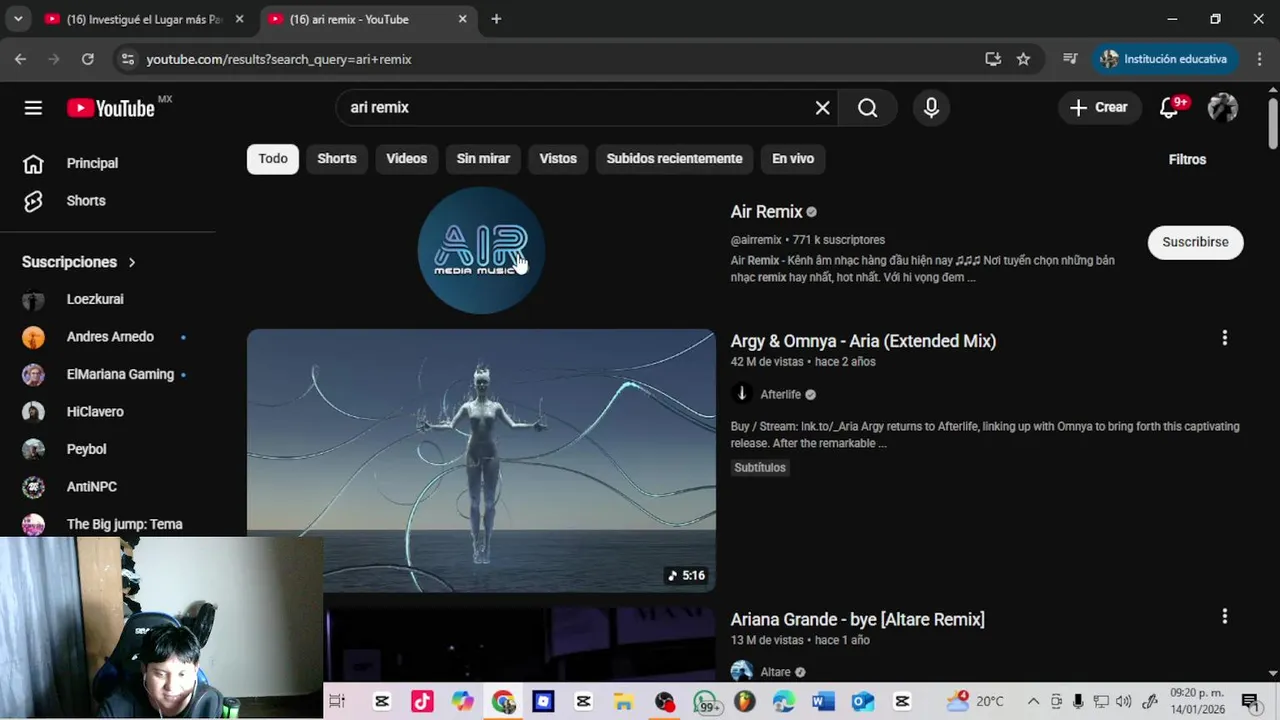The image size is (1280, 720).
Task: Click the Altare channel icon
Action: pos(741,672)
